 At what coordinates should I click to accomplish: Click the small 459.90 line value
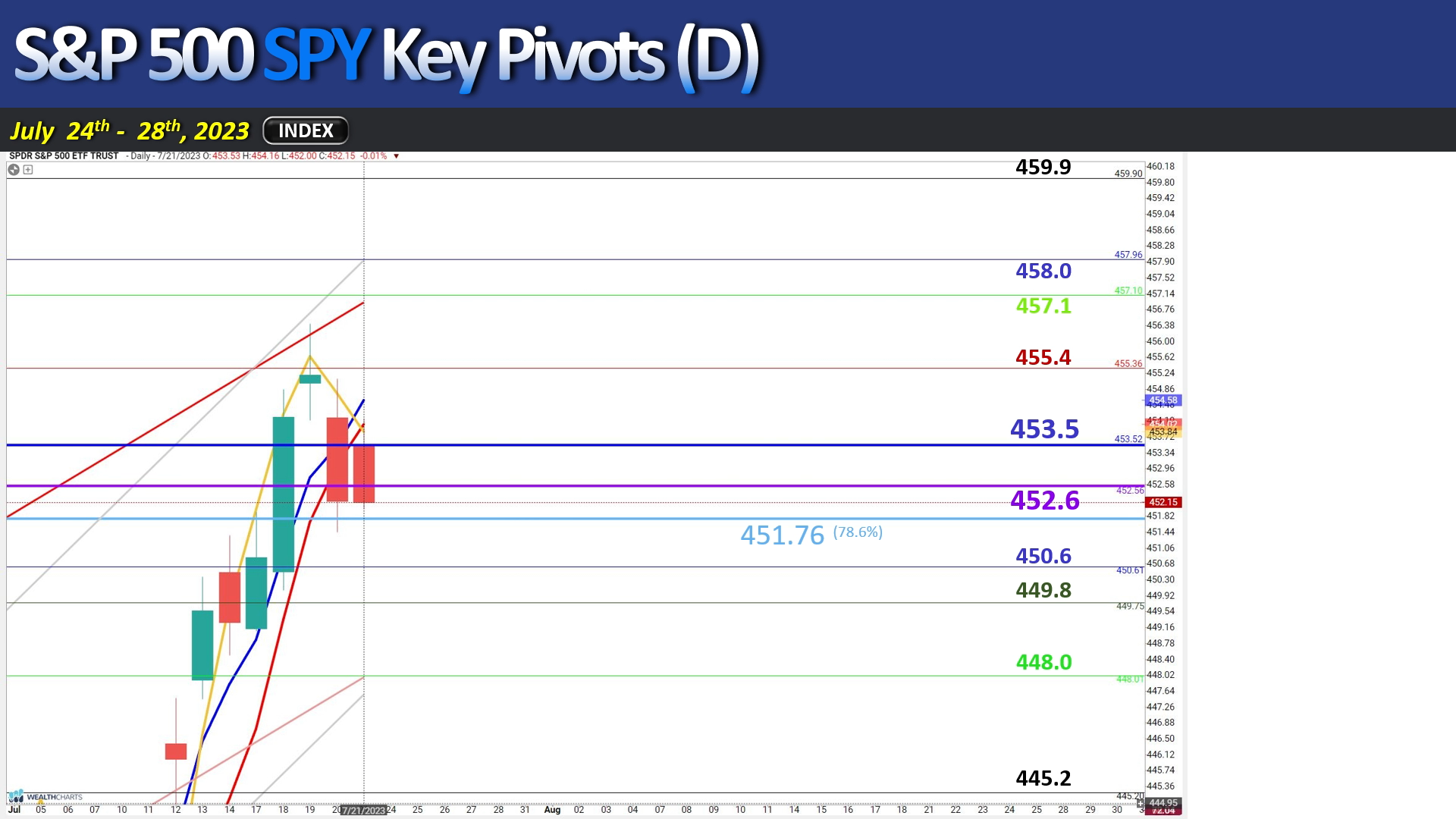point(1128,174)
